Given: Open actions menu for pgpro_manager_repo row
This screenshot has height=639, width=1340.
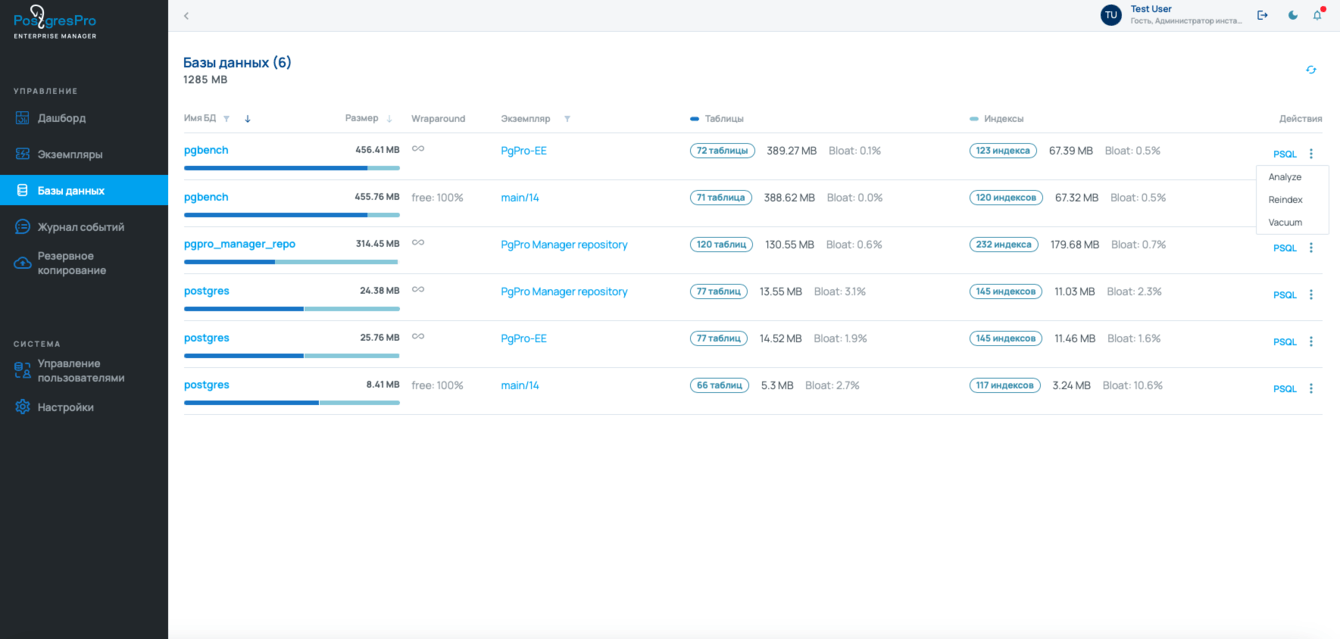Looking at the screenshot, I should pos(1311,248).
